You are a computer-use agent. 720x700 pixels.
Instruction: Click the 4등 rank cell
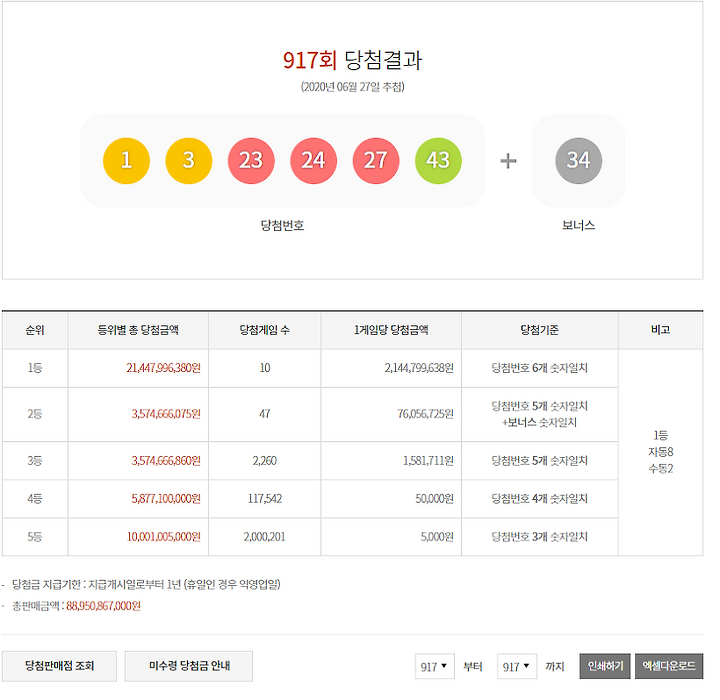(35, 499)
